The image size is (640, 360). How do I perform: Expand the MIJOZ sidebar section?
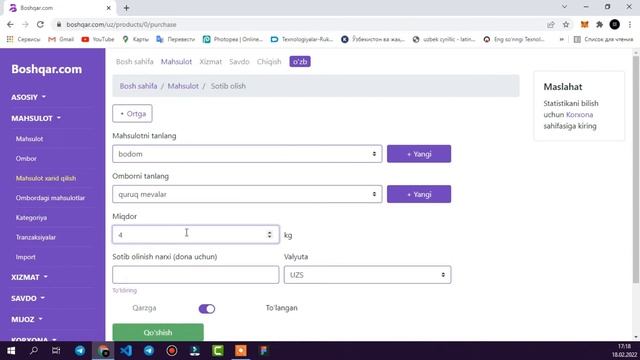point(27,319)
